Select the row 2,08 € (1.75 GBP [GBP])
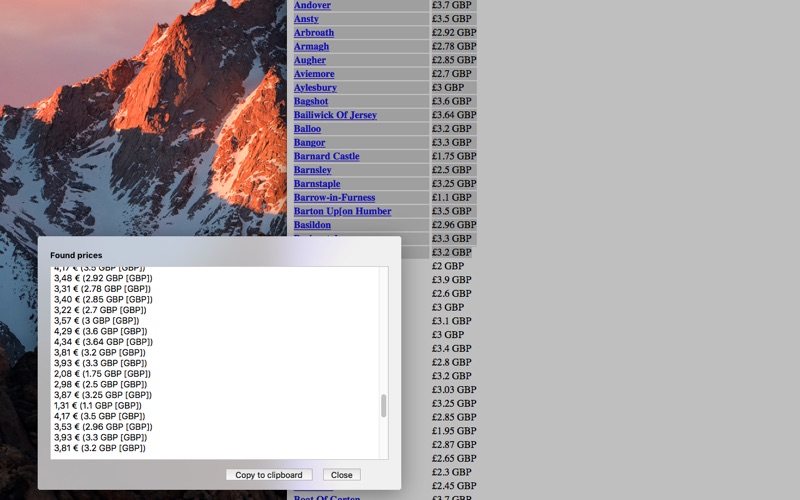This screenshot has width=800, height=500. [102, 374]
